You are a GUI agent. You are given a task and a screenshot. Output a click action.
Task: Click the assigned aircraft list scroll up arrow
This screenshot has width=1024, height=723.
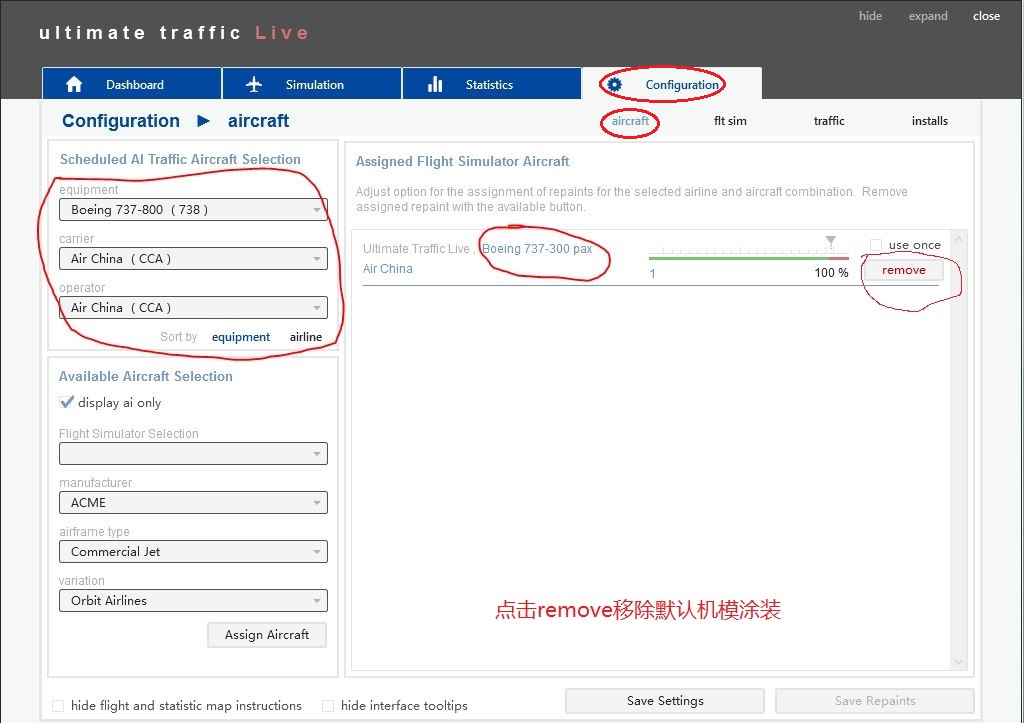958,239
